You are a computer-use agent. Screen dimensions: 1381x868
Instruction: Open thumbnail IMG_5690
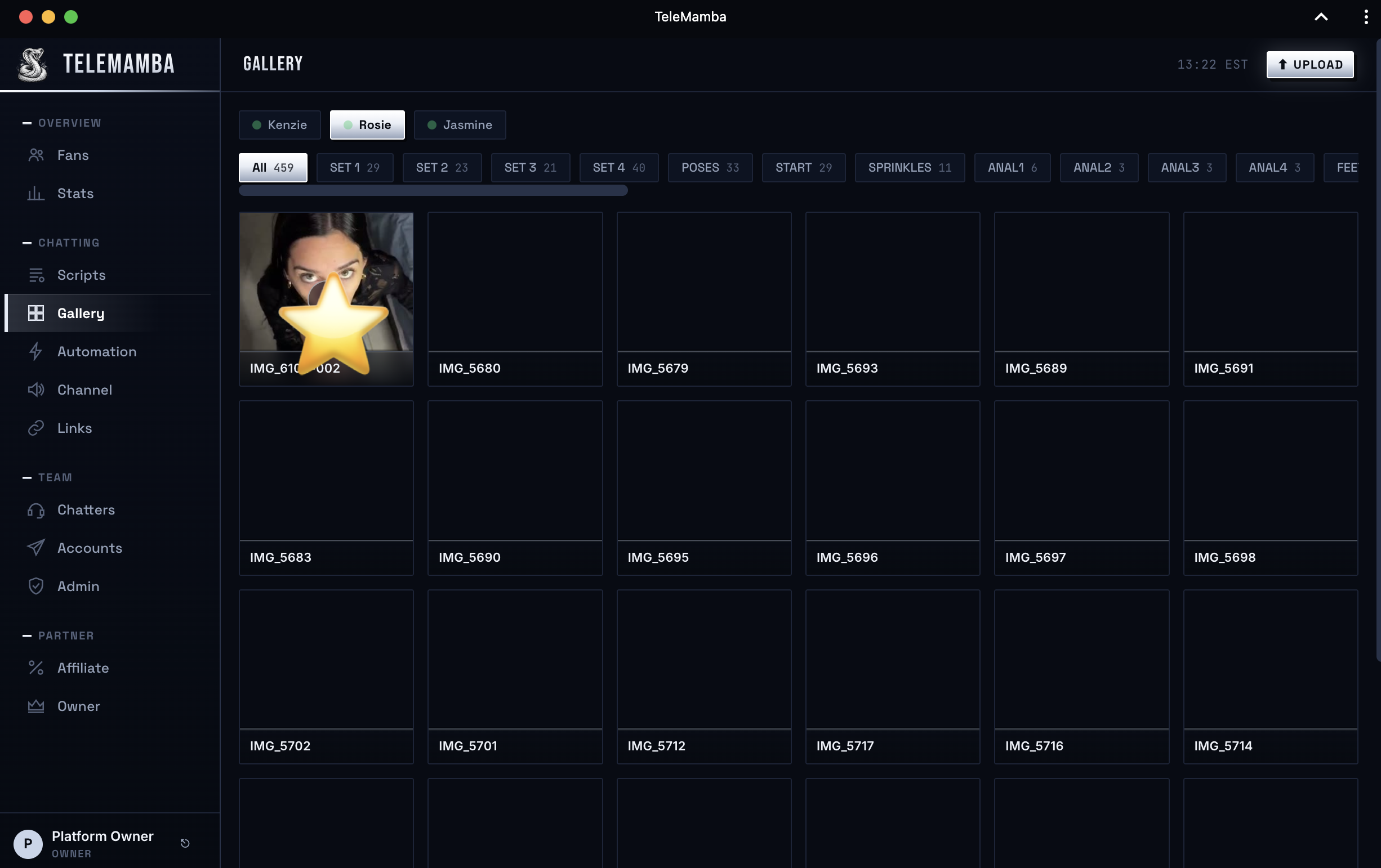pyautogui.click(x=515, y=489)
